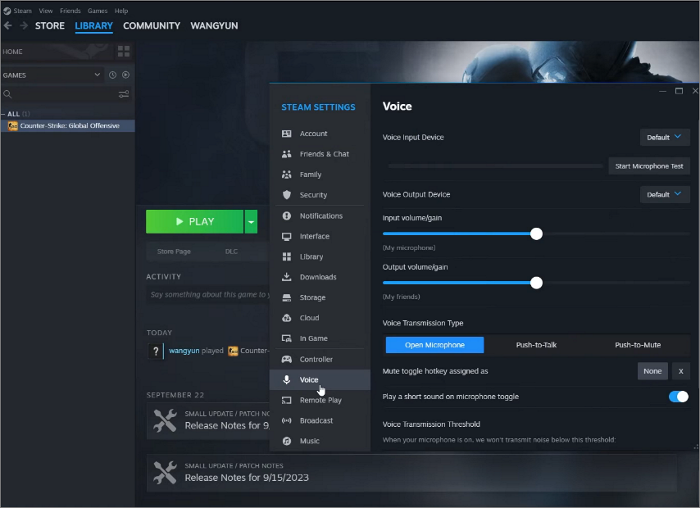The width and height of the screenshot is (700, 508).
Task: Open Voice Output Device dropdown
Action: coord(664,194)
